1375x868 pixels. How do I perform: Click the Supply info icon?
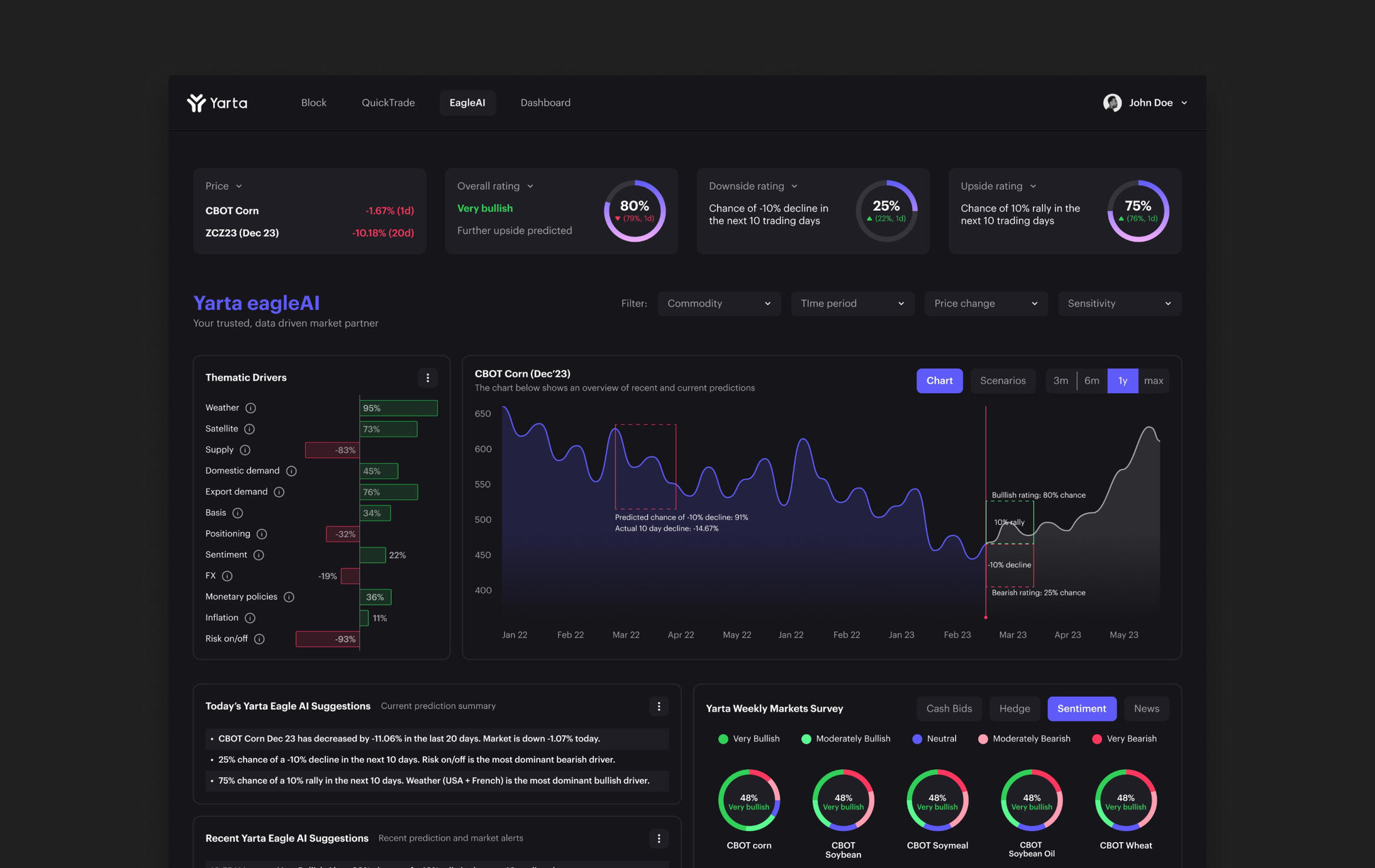245,450
